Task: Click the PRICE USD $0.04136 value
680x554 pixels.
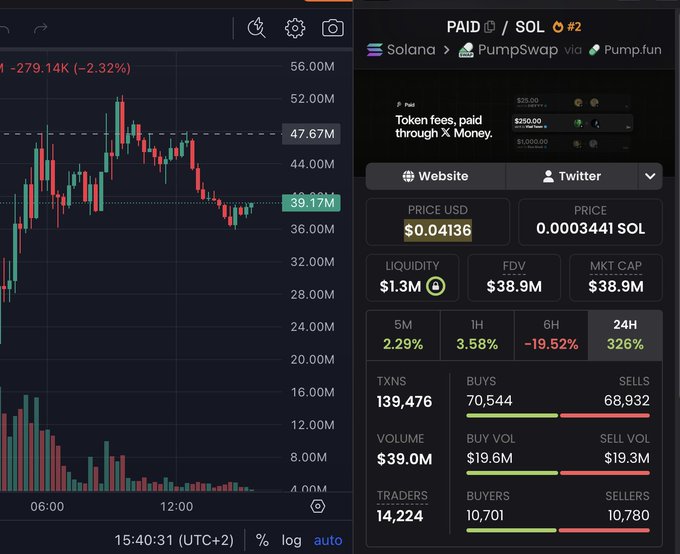Action: tap(438, 230)
